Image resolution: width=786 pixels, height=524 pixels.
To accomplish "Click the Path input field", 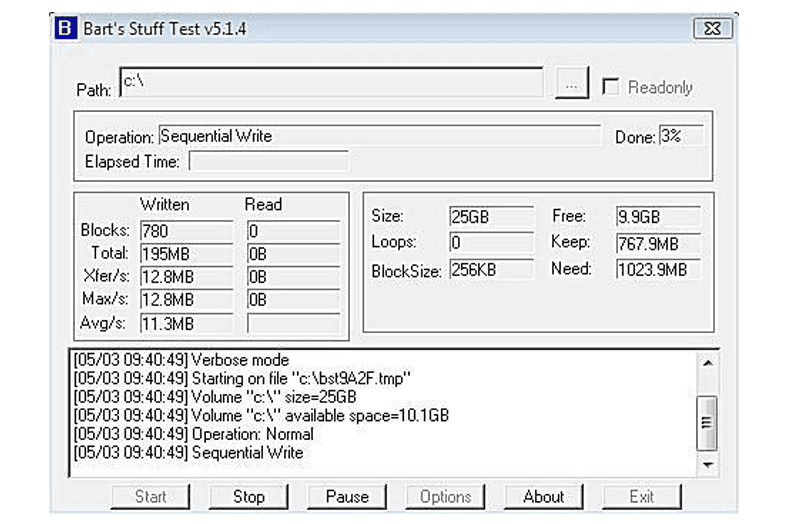I will [331, 82].
